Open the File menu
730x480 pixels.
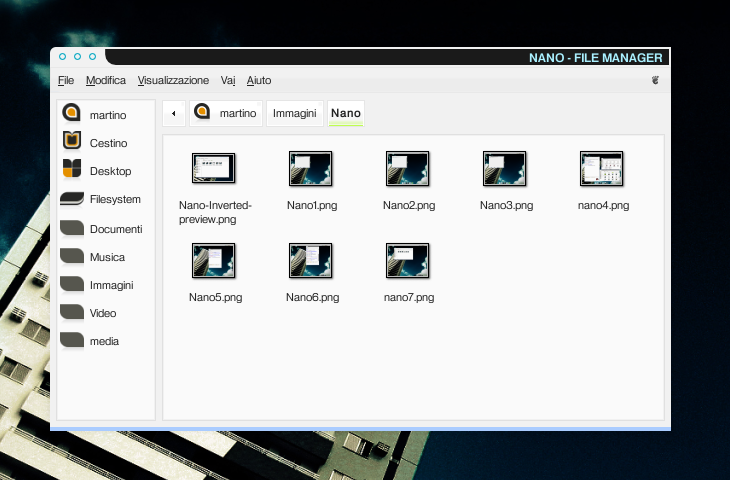coord(66,81)
